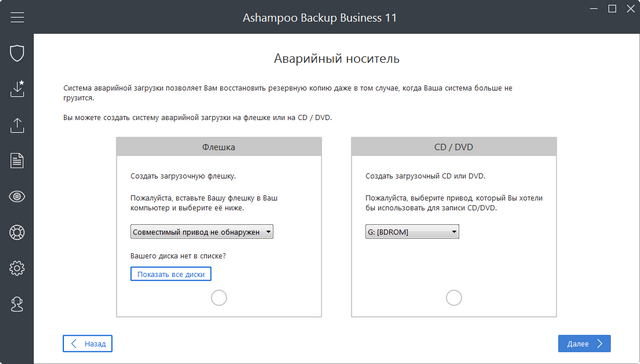This screenshot has width=640, height=364.
Task: Click the Создать загрузочную флешку text
Action: (x=183, y=176)
